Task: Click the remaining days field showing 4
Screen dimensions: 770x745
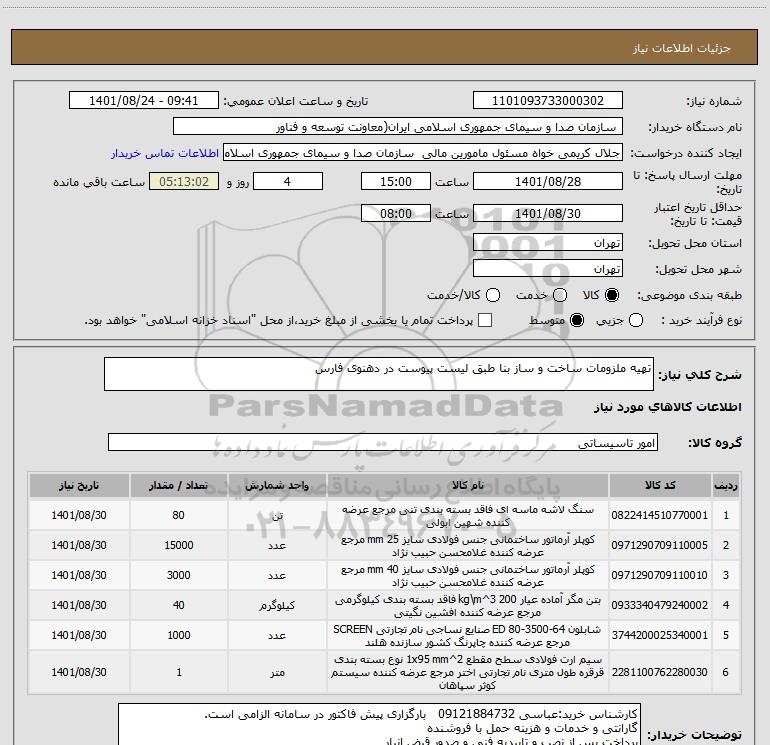Action: click(x=287, y=181)
